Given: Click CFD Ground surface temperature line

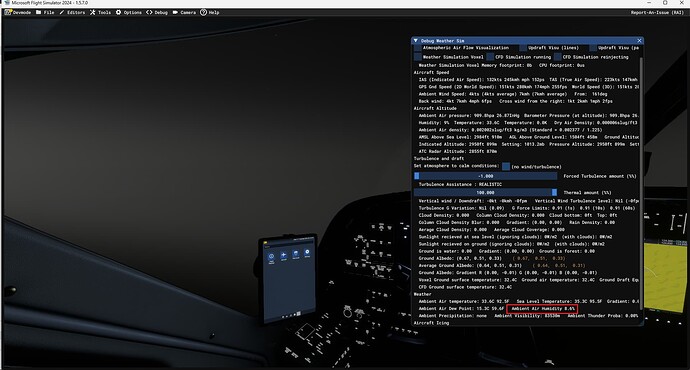Looking at the screenshot, I should tap(465, 287).
